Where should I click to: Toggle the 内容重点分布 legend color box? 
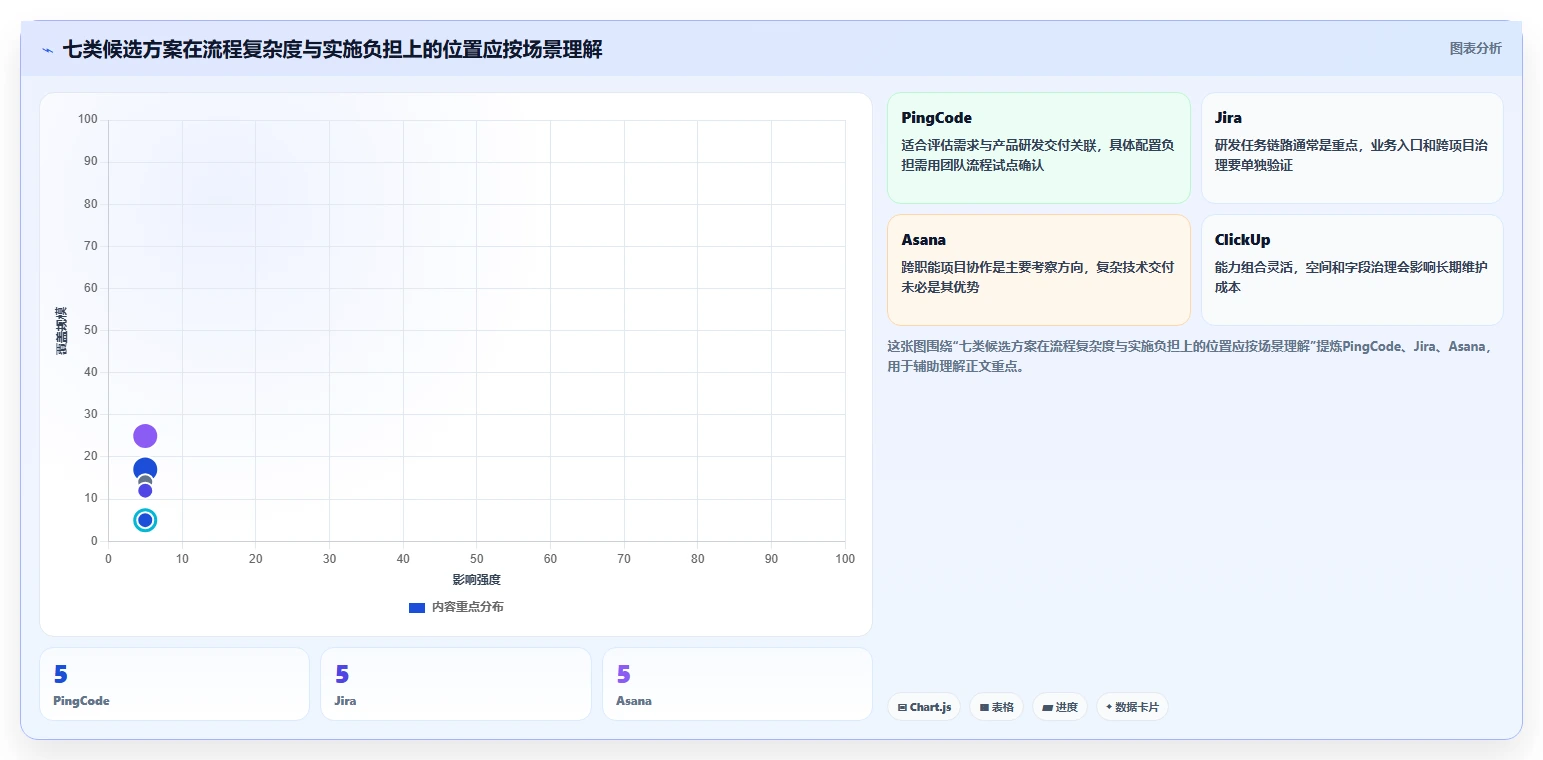click(x=417, y=607)
